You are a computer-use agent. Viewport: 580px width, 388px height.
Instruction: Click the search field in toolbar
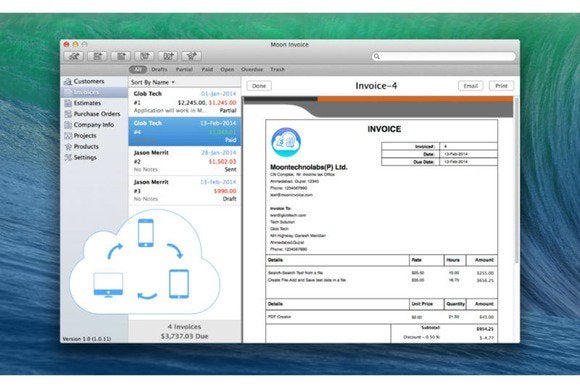pos(444,56)
